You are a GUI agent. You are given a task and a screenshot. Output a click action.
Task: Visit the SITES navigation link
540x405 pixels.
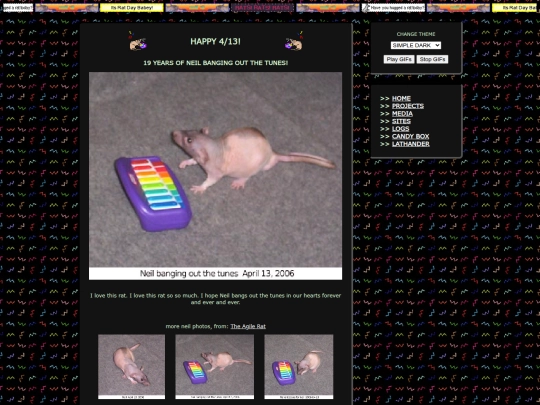pos(401,121)
